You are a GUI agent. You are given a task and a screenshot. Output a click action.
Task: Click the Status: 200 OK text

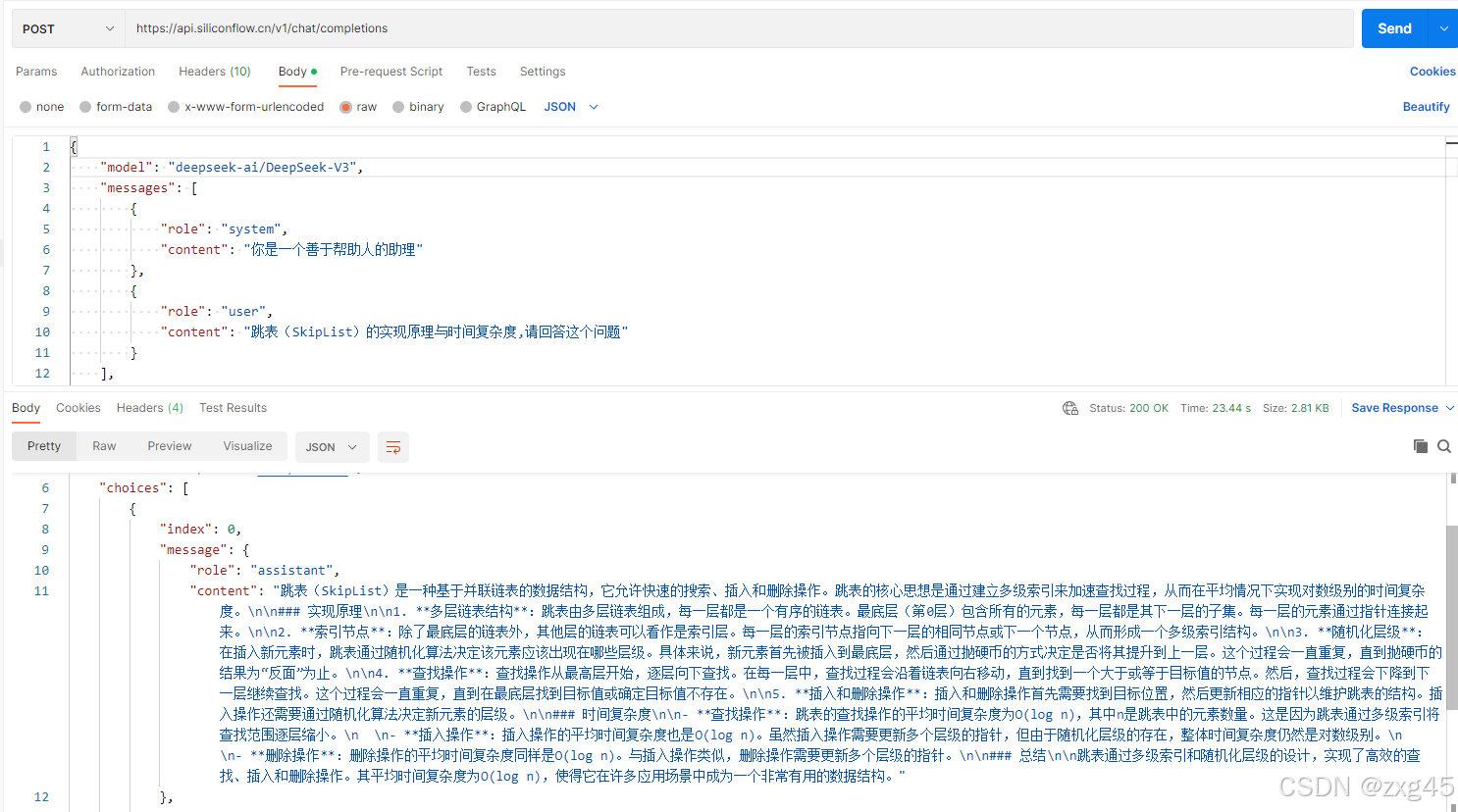point(1128,408)
